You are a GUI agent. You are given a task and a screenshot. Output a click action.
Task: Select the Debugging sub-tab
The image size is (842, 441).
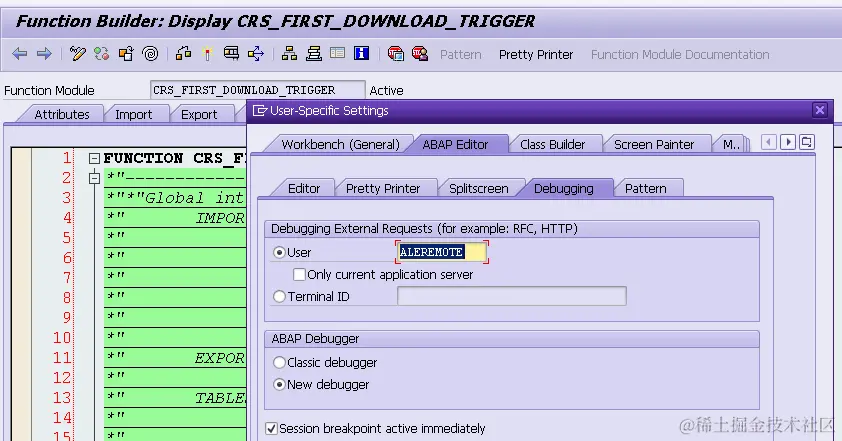[564, 189]
